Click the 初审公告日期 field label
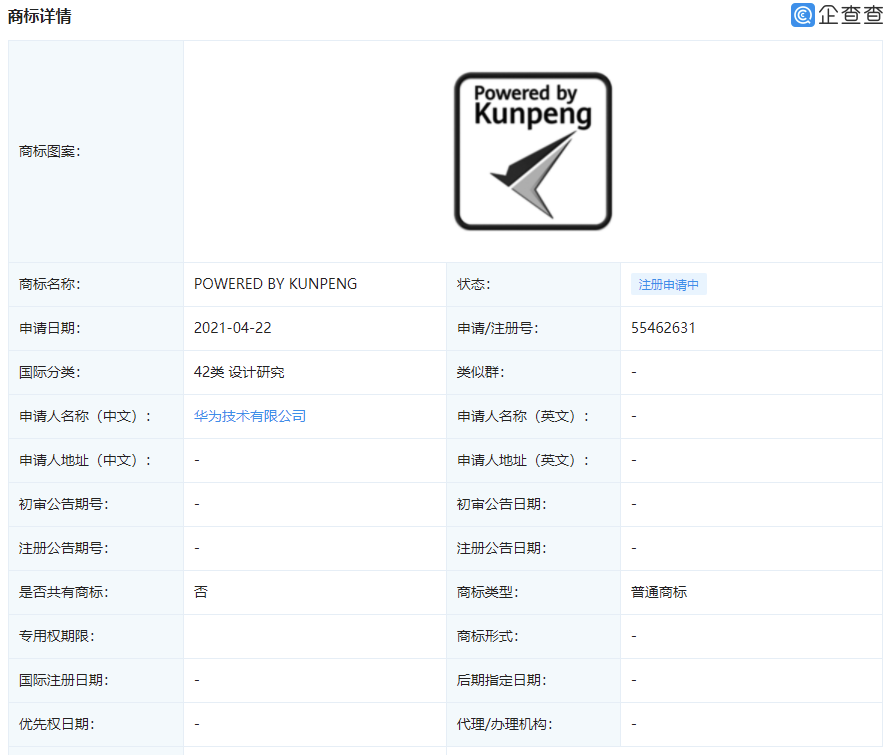The height and width of the screenshot is (755, 888). point(501,504)
